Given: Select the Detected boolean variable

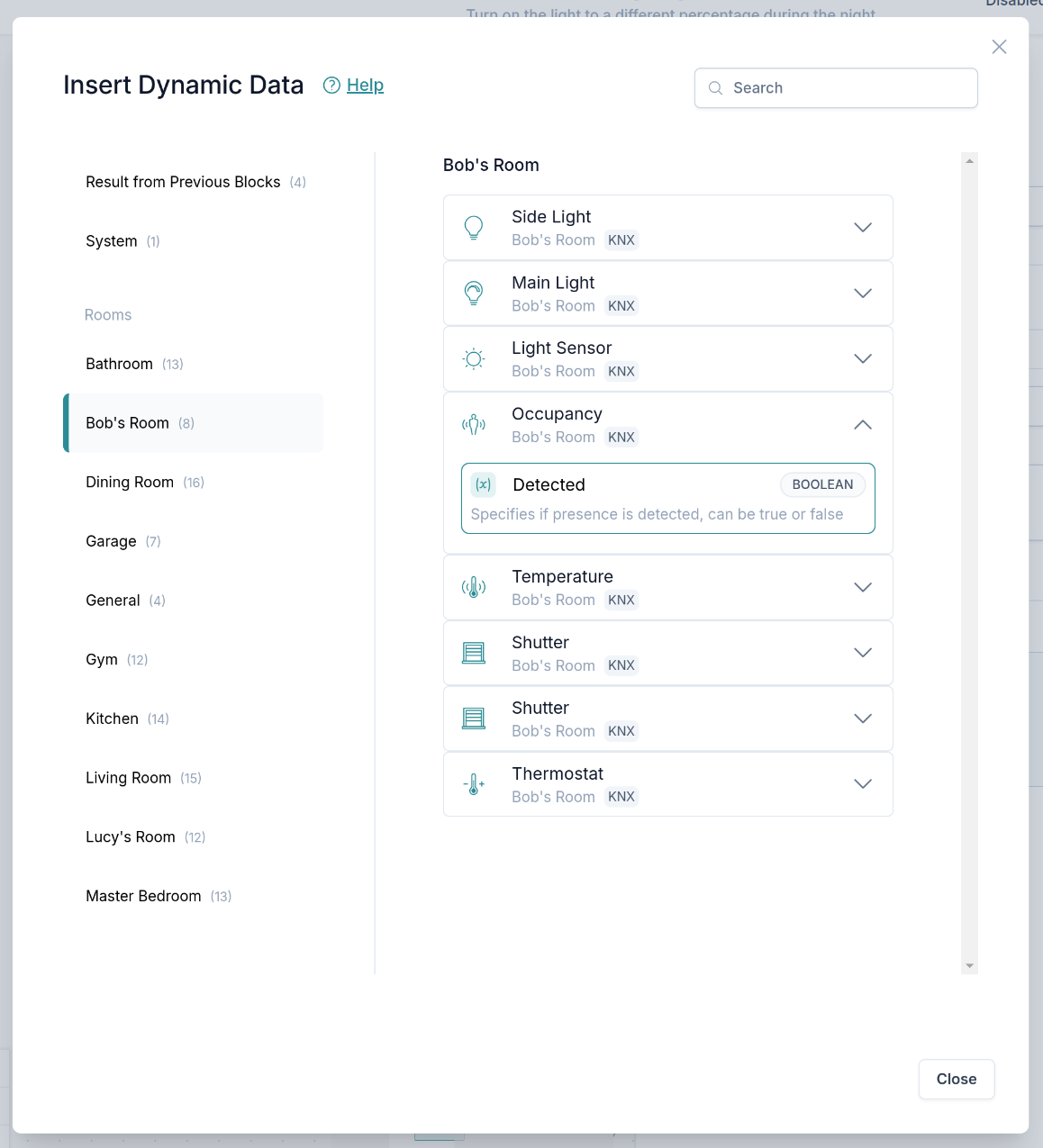Looking at the screenshot, I should click(x=667, y=498).
